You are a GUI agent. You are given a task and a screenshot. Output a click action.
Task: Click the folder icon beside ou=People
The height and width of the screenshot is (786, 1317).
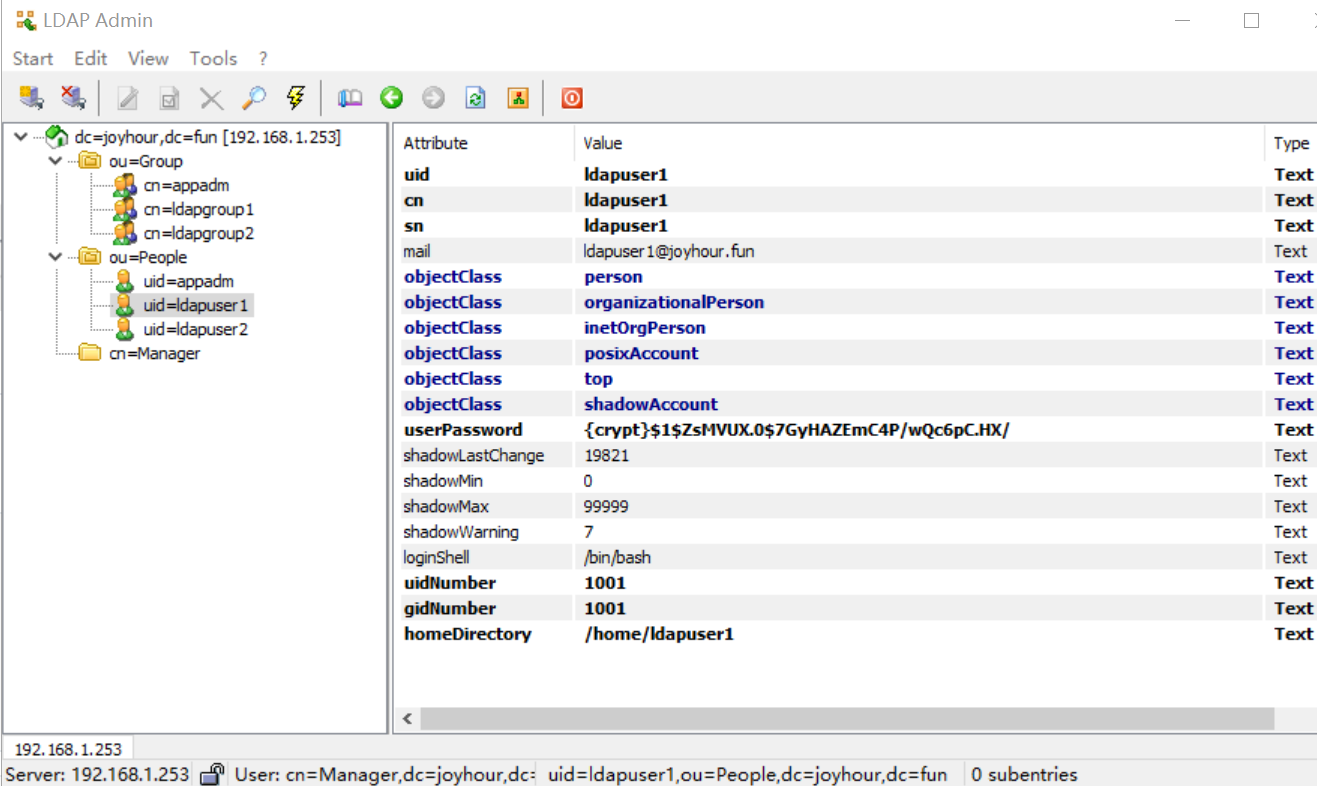tap(90, 257)
